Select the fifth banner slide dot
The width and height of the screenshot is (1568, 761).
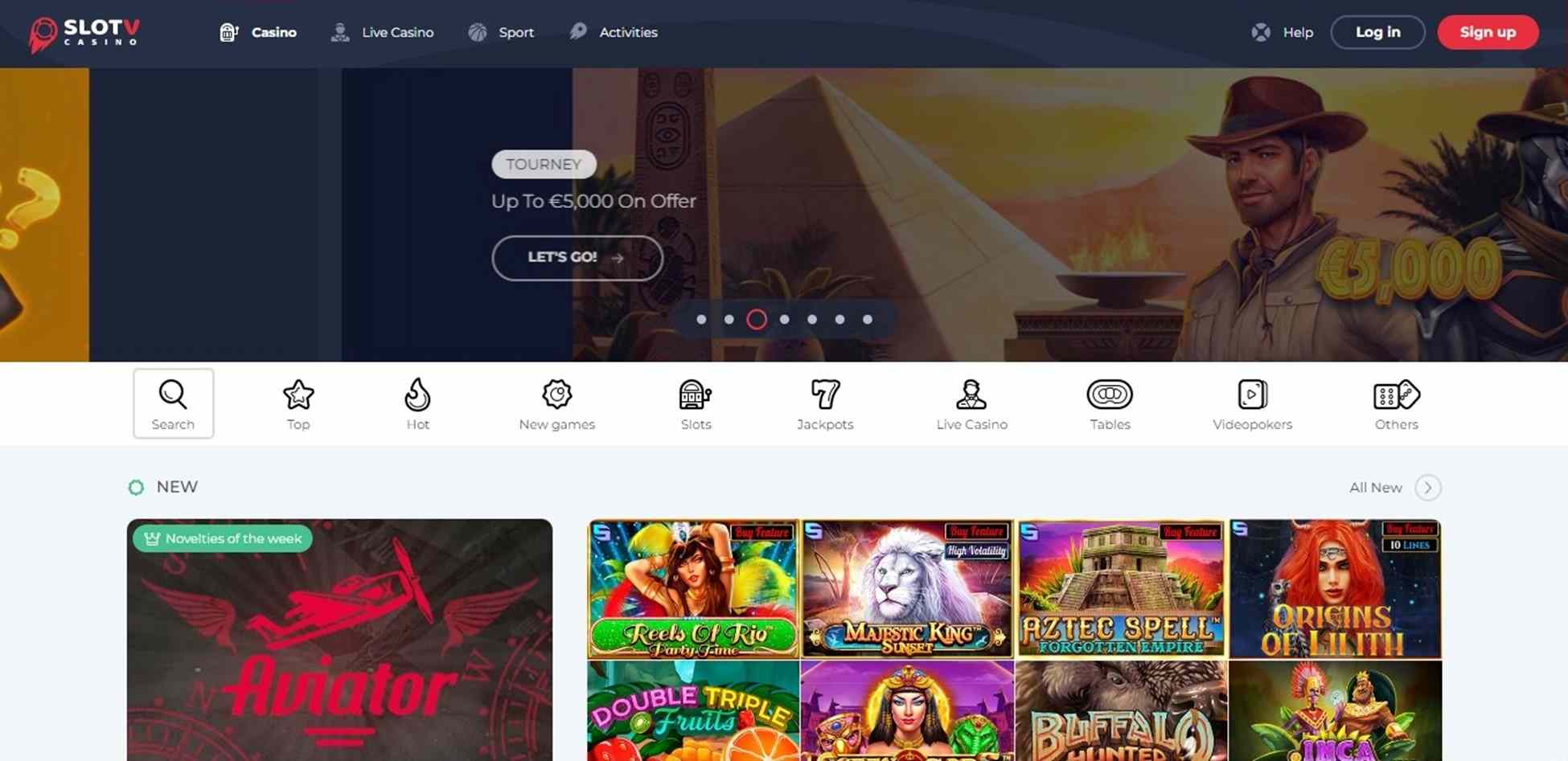pos(812,319)
